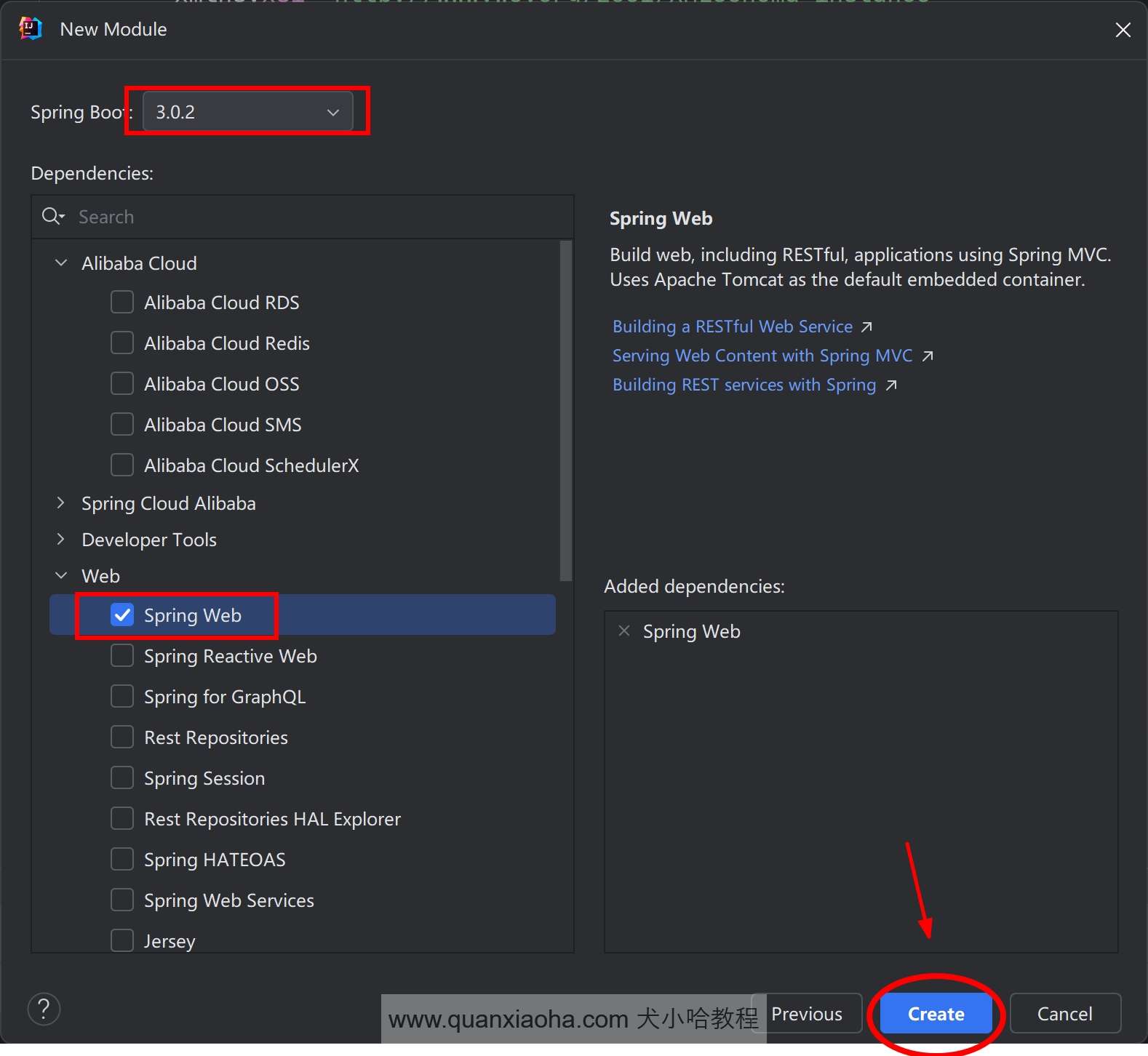Close the New Module dialog
Viewport: 1148px width, 1056px height.
[1123, 30]
